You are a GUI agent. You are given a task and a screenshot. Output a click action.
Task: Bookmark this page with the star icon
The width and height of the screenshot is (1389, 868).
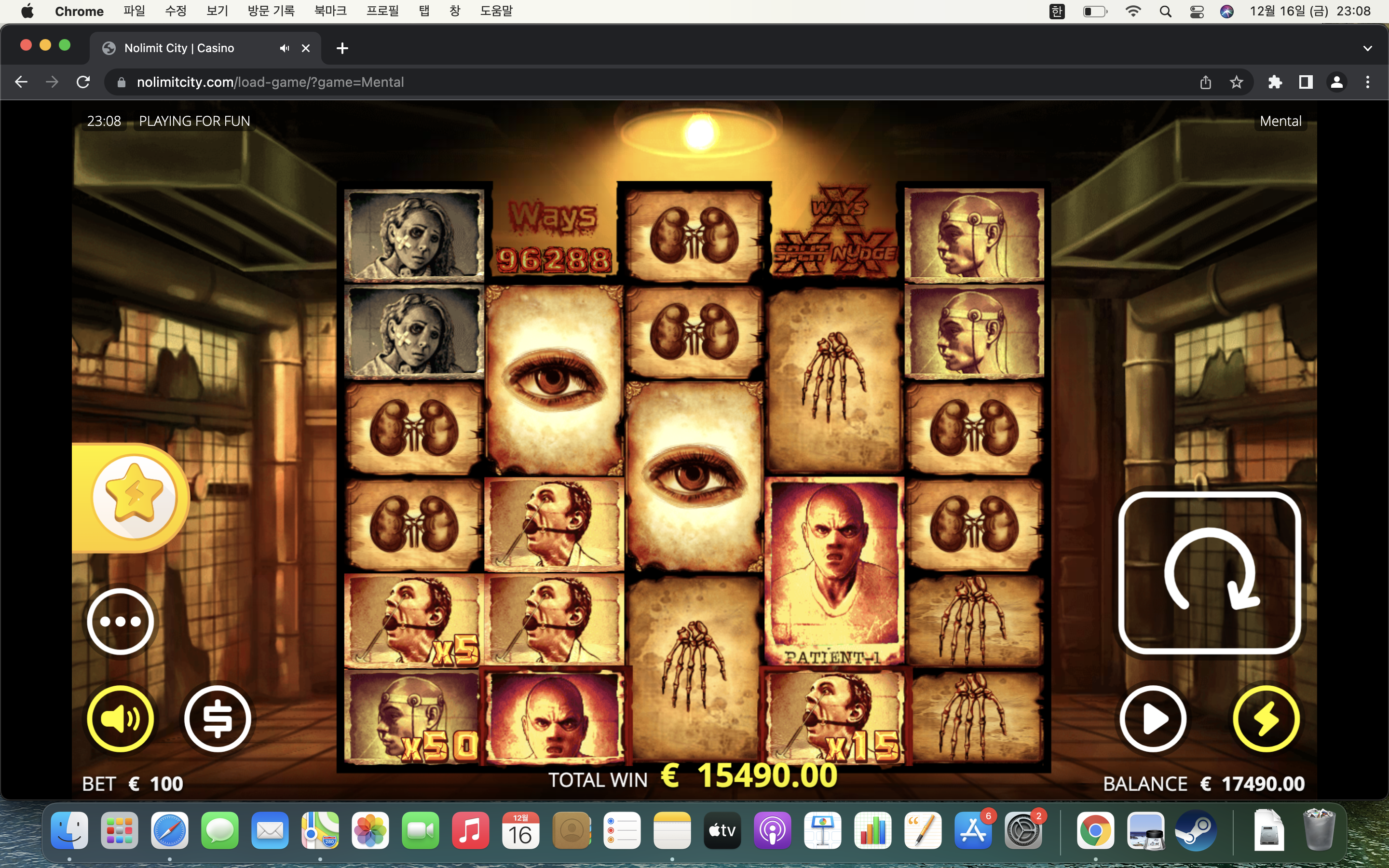click(1236, 82)
